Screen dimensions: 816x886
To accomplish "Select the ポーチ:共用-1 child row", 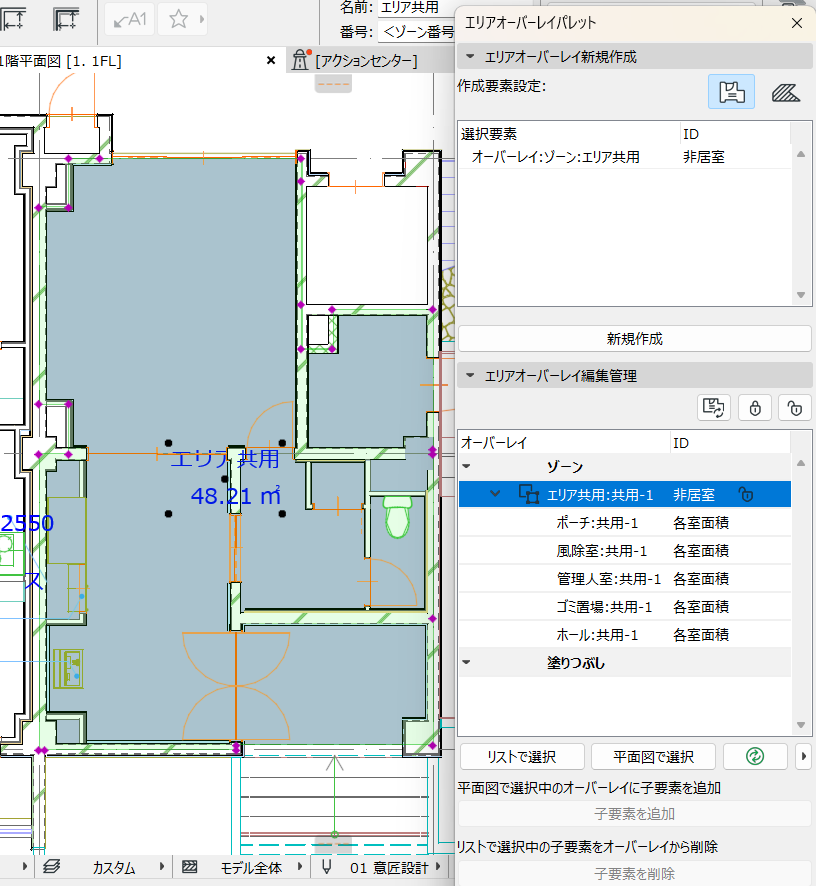I will click(x=624, y=523).
